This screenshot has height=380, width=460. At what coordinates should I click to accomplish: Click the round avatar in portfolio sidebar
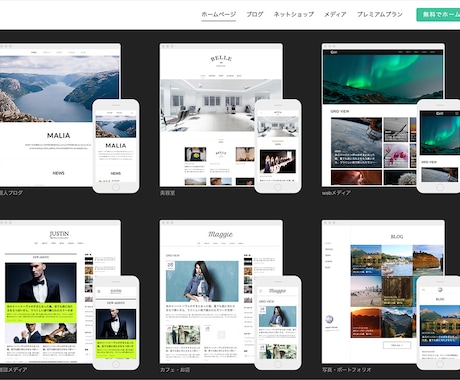coord(329,319)
